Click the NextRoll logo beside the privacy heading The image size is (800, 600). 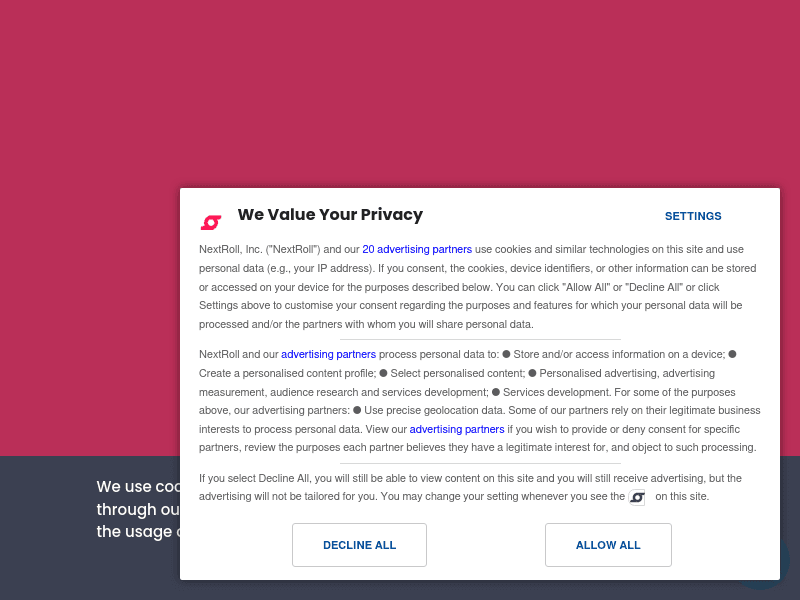(211, 222)
